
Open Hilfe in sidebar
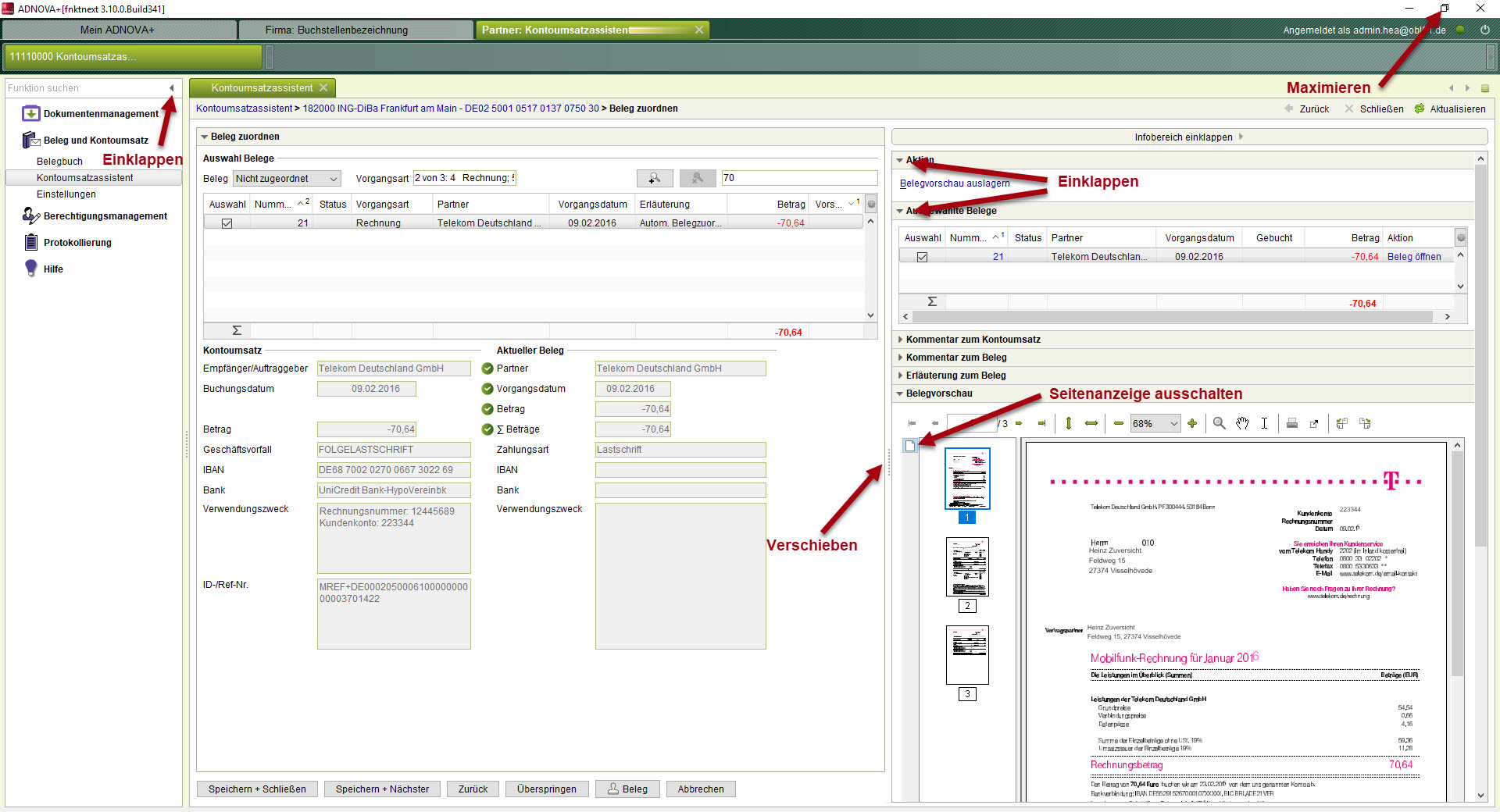coord(53,269)
